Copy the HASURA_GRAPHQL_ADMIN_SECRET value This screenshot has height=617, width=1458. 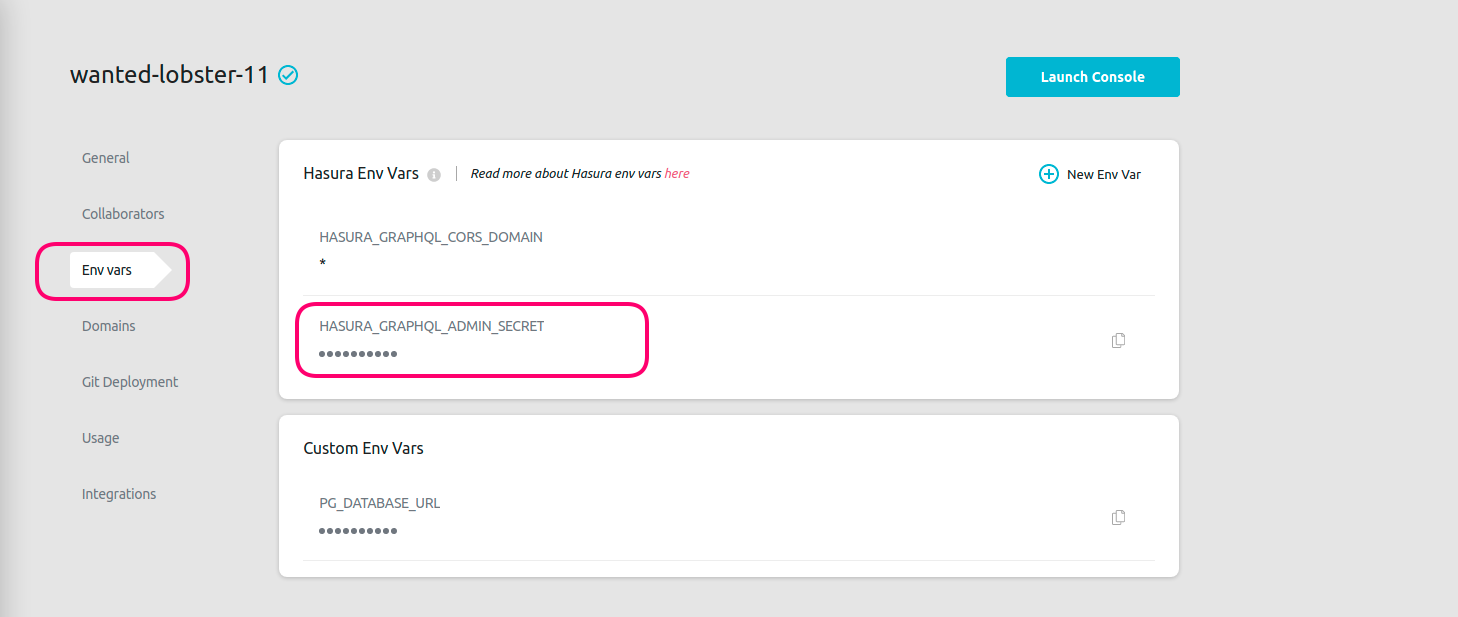click(1118, 340)
